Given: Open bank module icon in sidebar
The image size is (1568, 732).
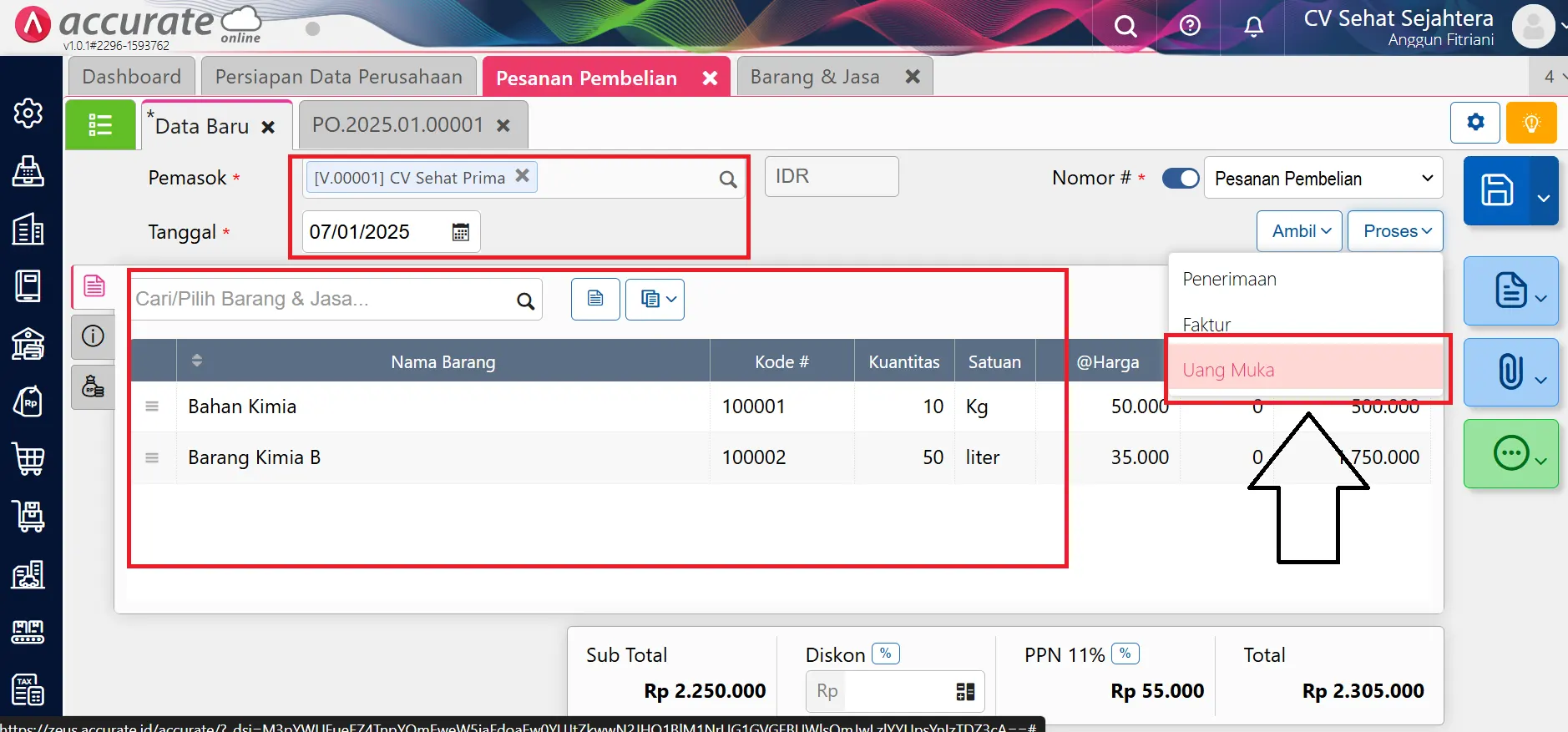Looking at the screenshot, I should [28, 344].
